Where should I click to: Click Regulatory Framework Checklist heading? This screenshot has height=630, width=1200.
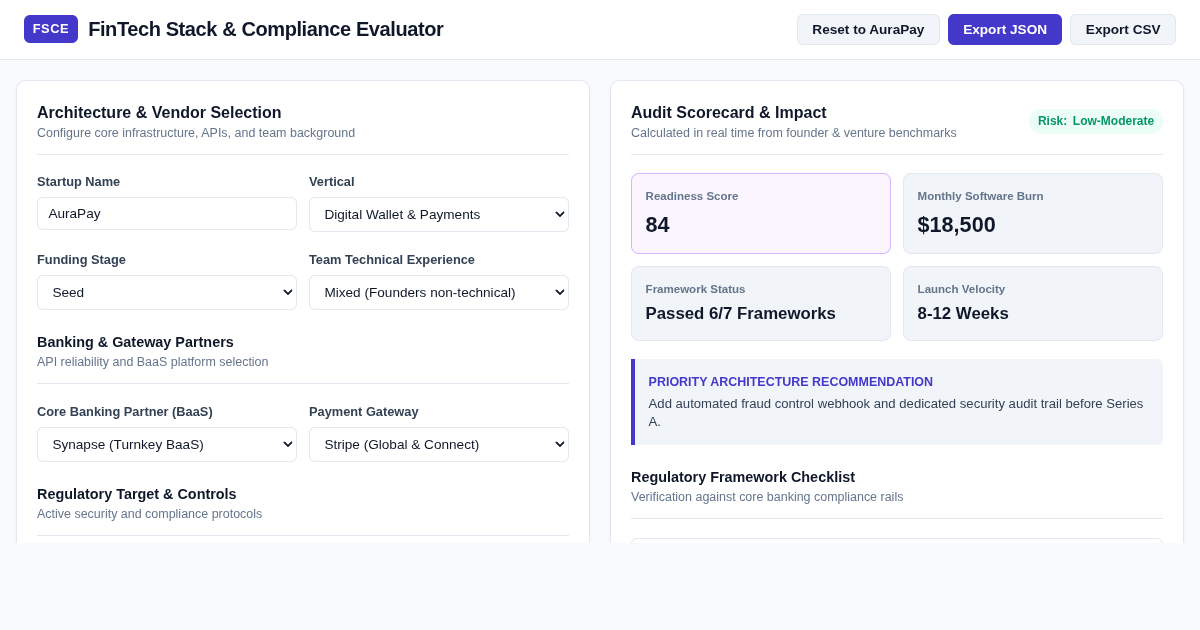tap(743, 477)
